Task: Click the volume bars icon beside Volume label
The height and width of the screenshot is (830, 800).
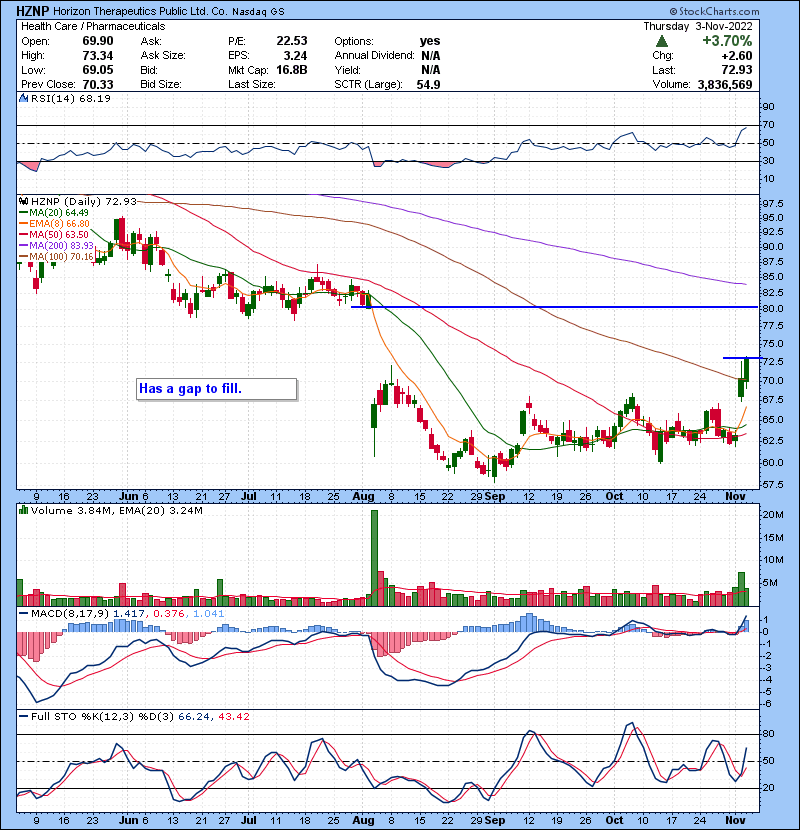Action: [x=23, y=510]
